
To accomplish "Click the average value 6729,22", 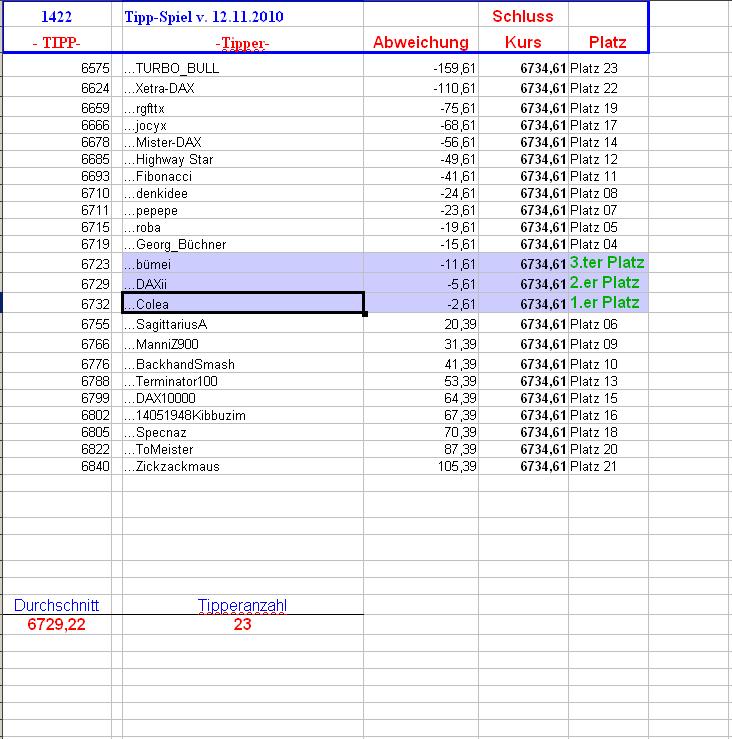I will coord(57,624).
